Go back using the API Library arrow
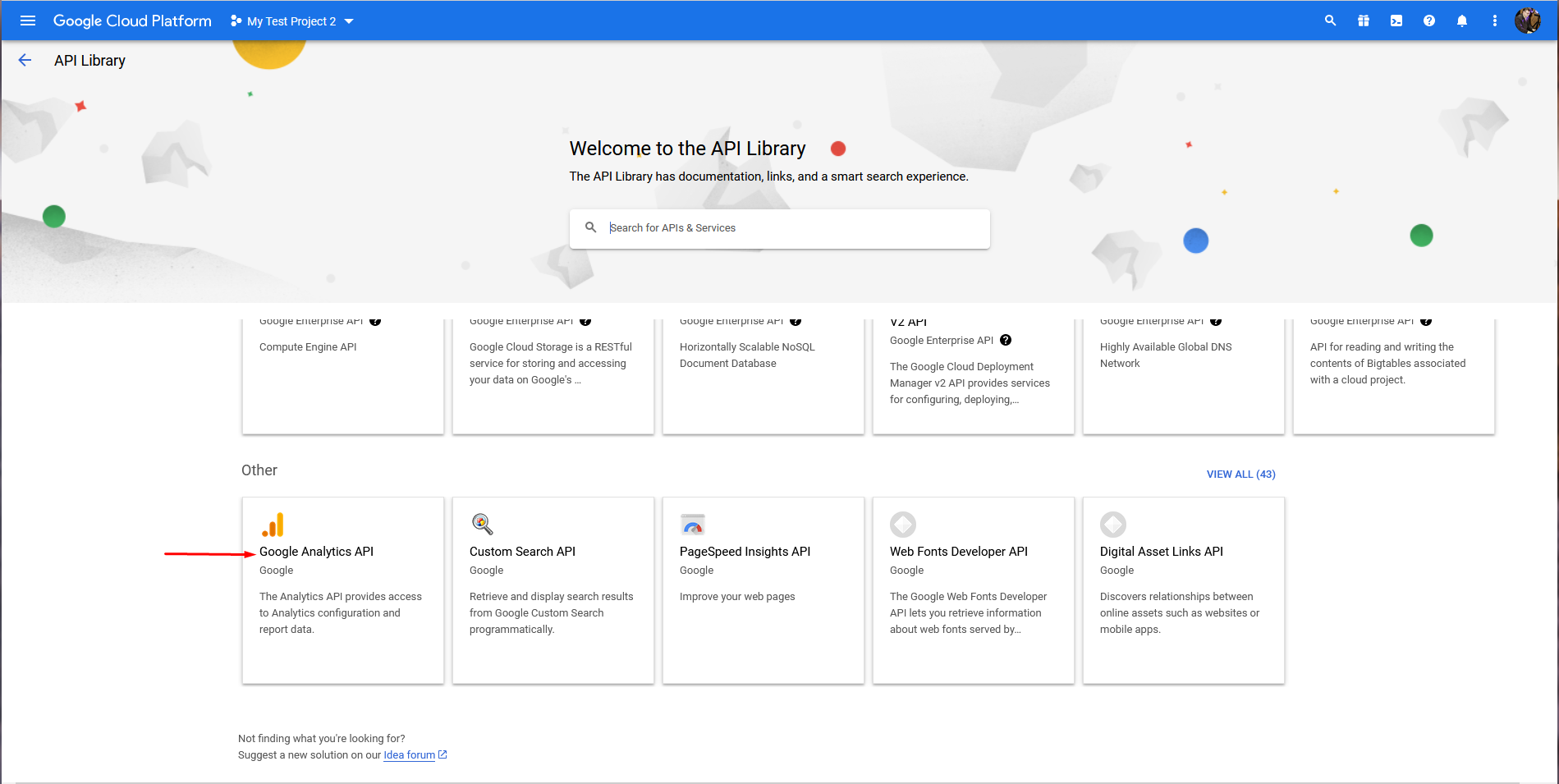The width and height of the screenshot is (1559, 784). tap(25, 61)
